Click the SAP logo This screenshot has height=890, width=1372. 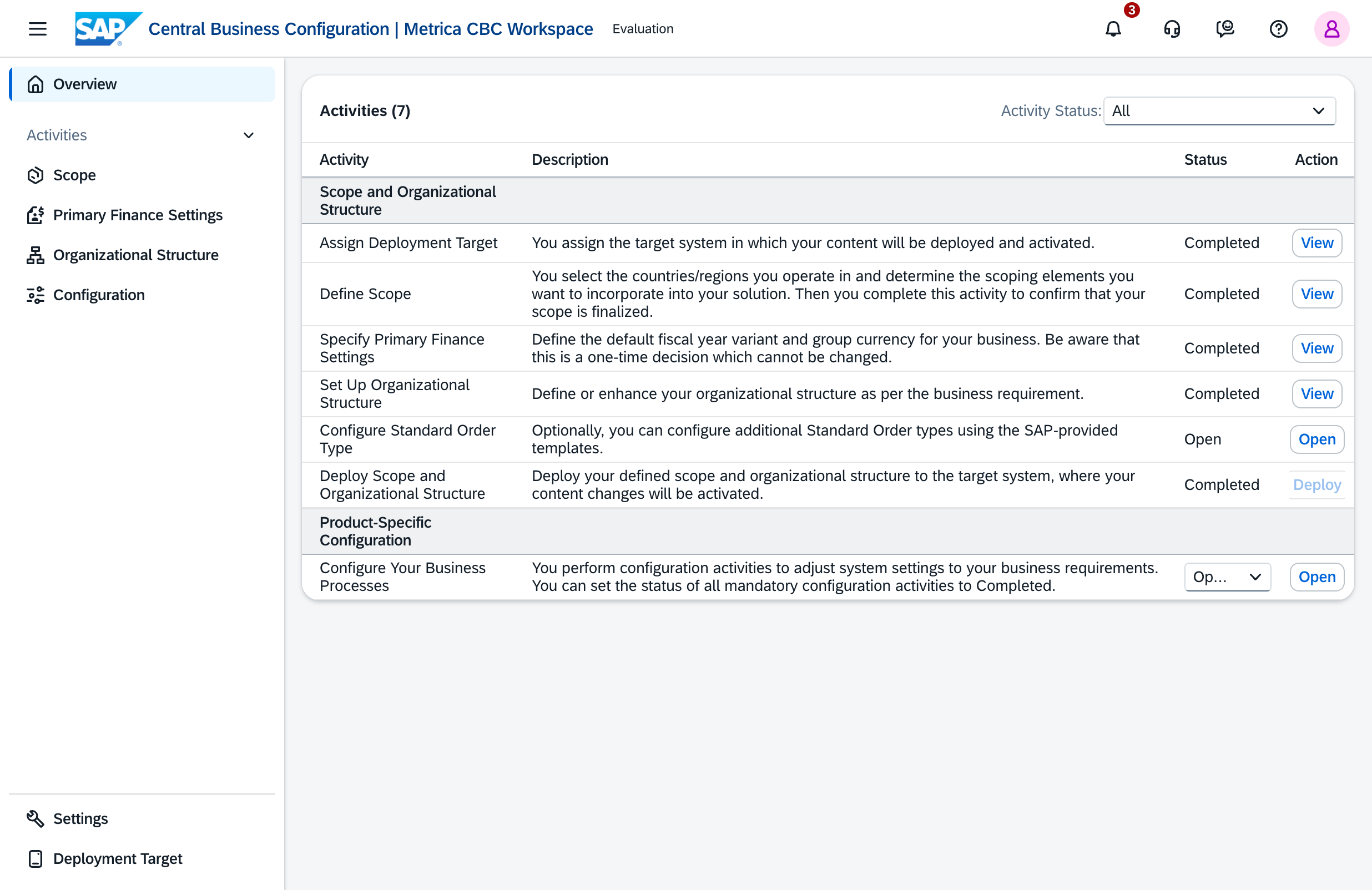108,29
